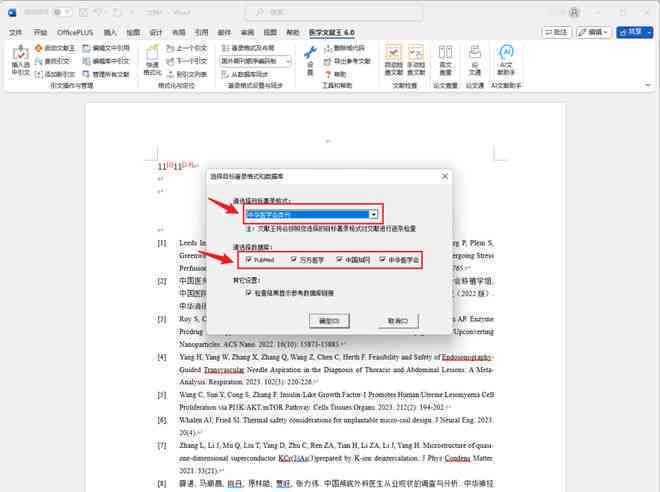660x492 pixels.
Task: Open the 帮助 question-mark item
Action: [x=335, y=74]
